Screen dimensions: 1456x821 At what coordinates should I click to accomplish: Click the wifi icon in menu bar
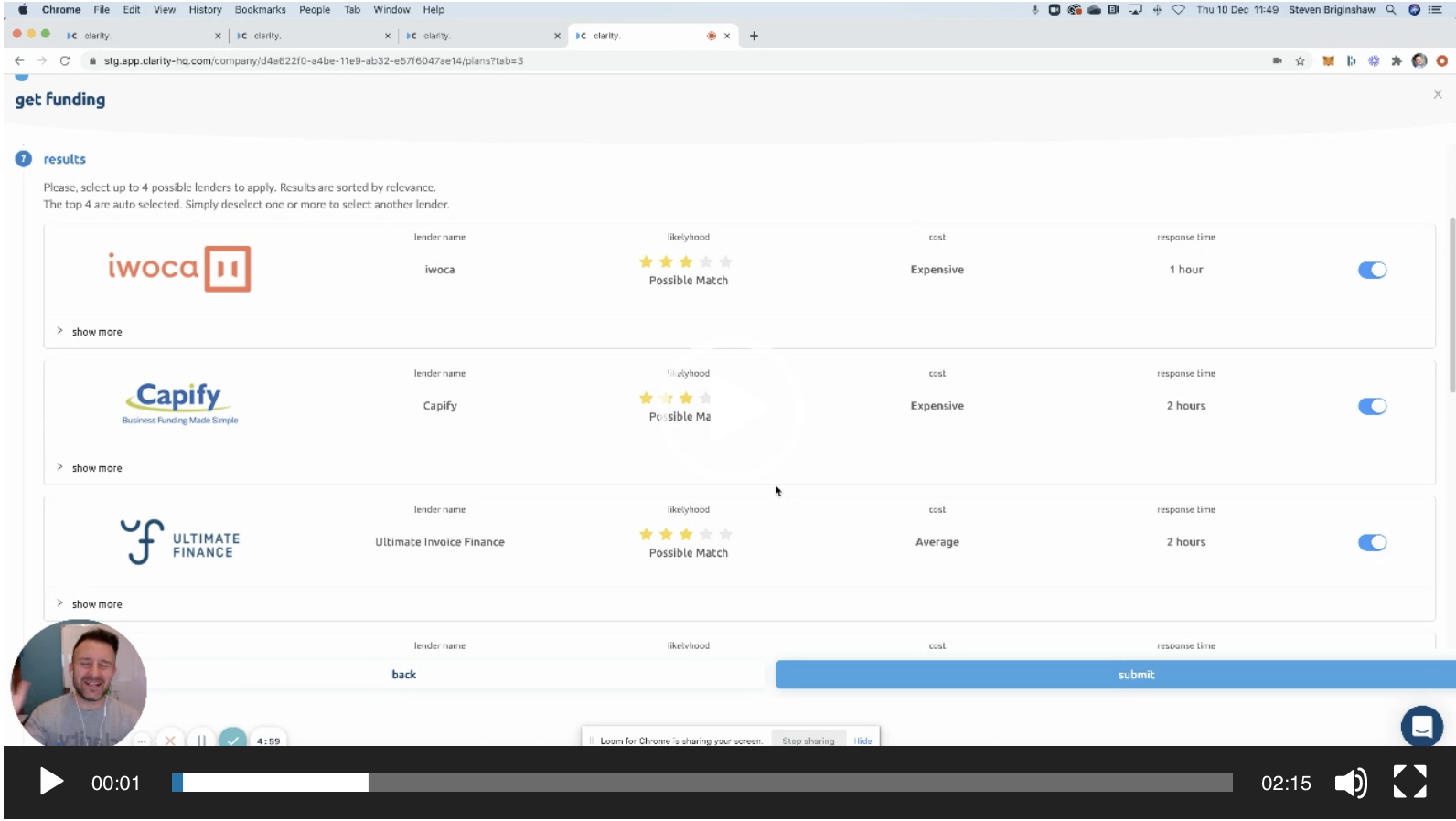click(1178, 9)
